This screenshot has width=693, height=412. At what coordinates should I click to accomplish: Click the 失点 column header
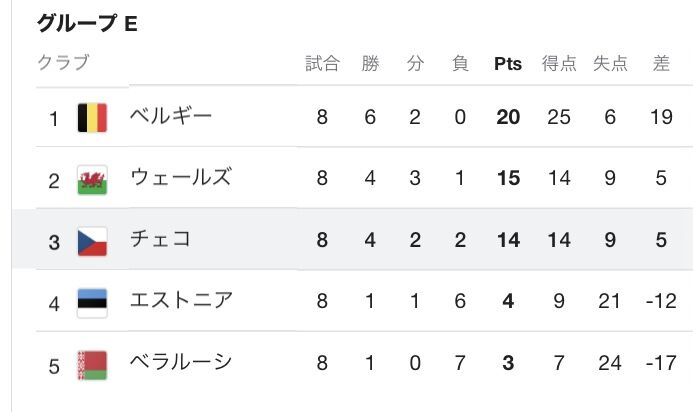[610, 64]
